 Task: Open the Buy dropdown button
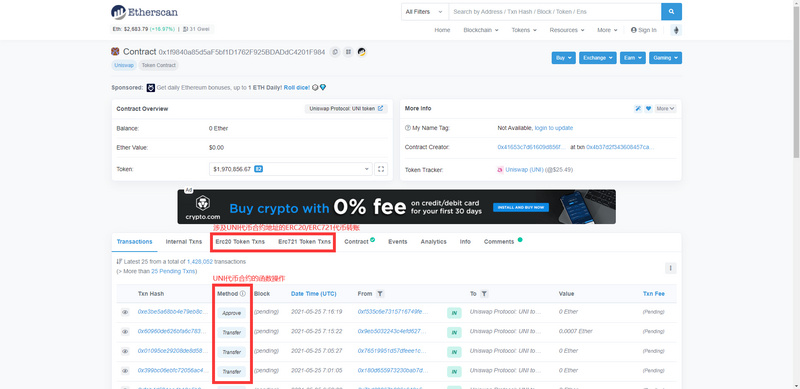pos(563,58)
